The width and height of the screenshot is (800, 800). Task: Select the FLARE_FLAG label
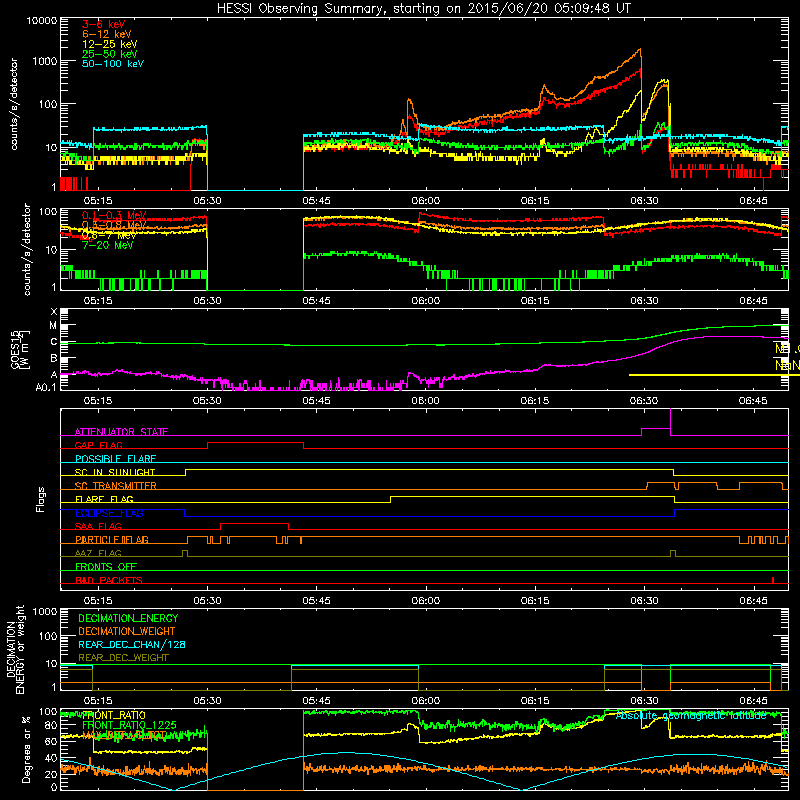coord(104,499)
